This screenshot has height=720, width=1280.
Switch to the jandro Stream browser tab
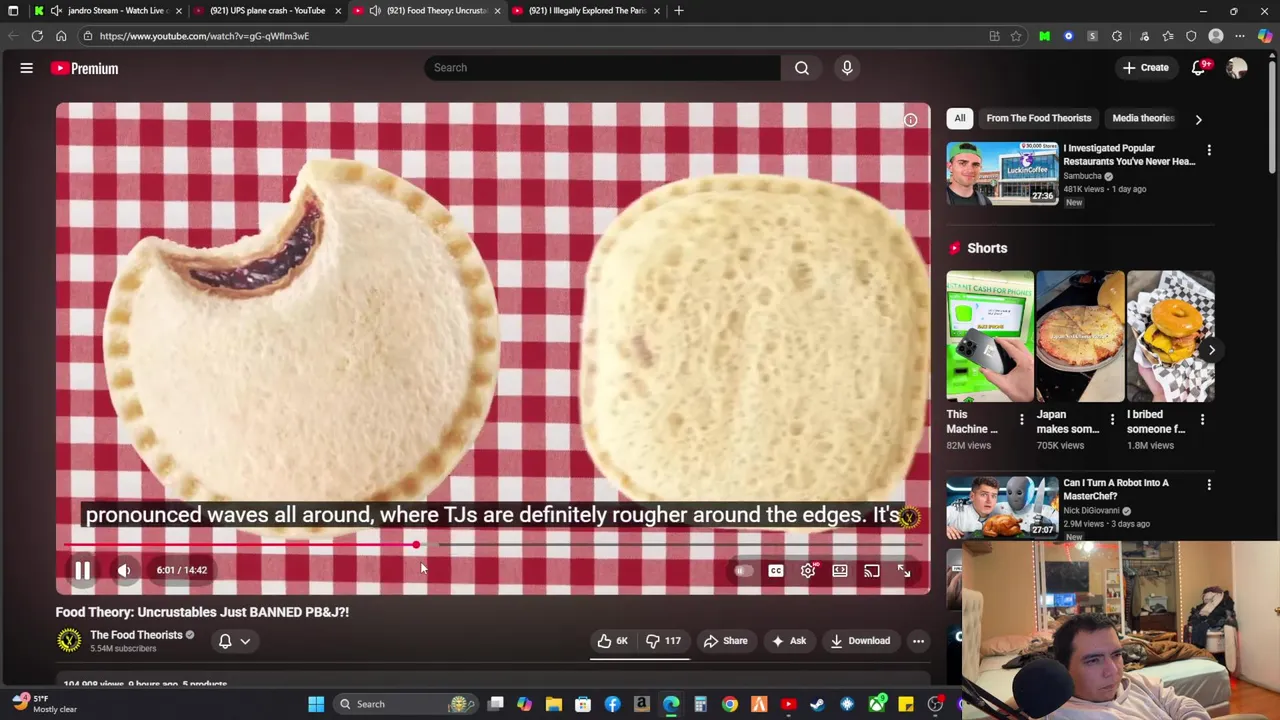pos(110,10)
